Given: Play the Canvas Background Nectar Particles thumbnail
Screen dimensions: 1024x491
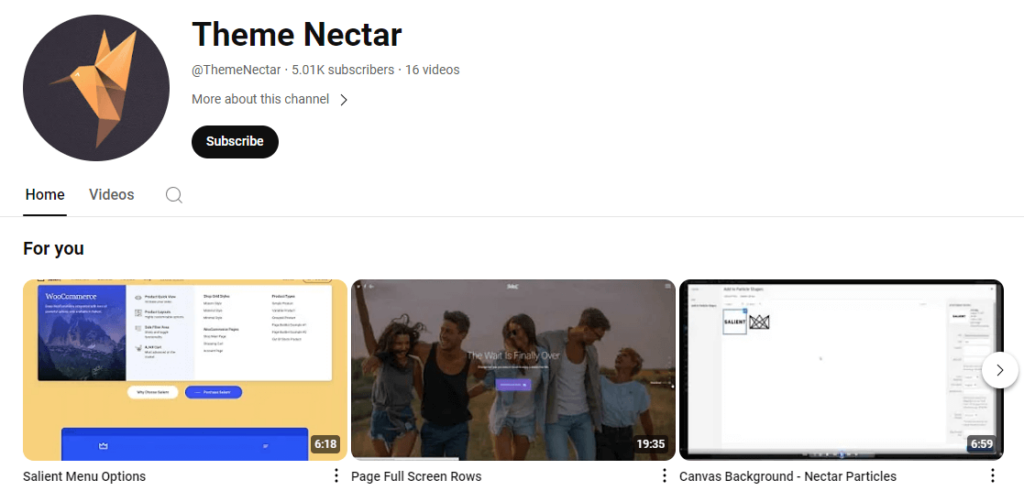Looking at the screenshot, I should [x=841, y=370].
